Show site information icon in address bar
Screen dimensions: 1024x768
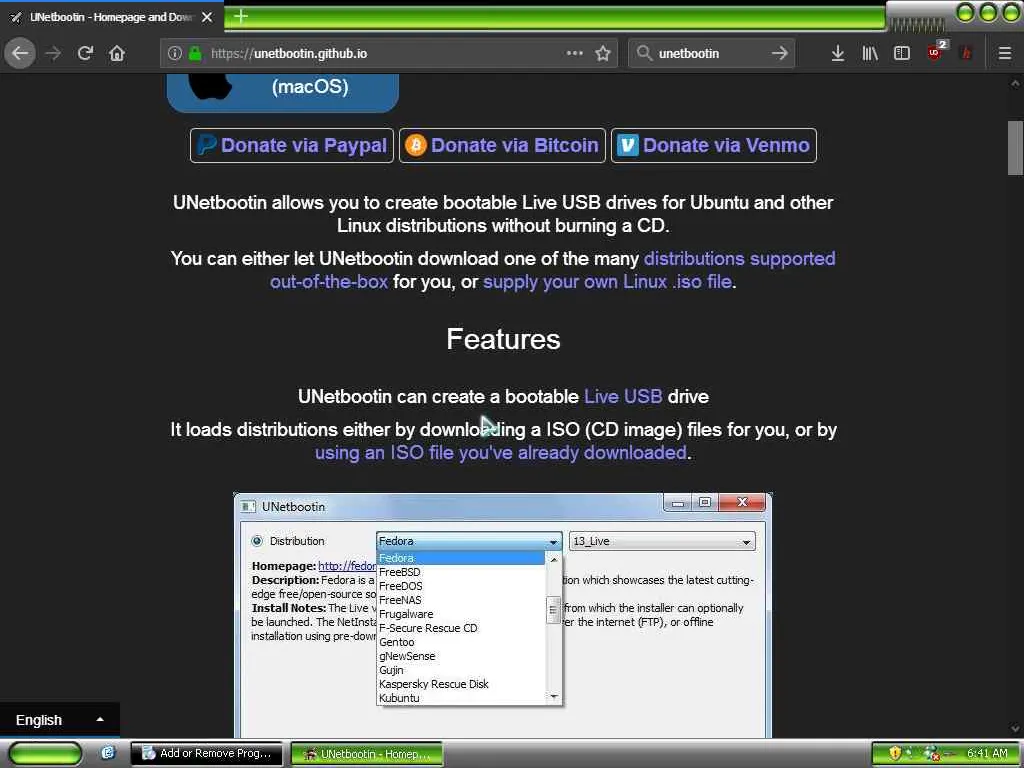[174, 54]
